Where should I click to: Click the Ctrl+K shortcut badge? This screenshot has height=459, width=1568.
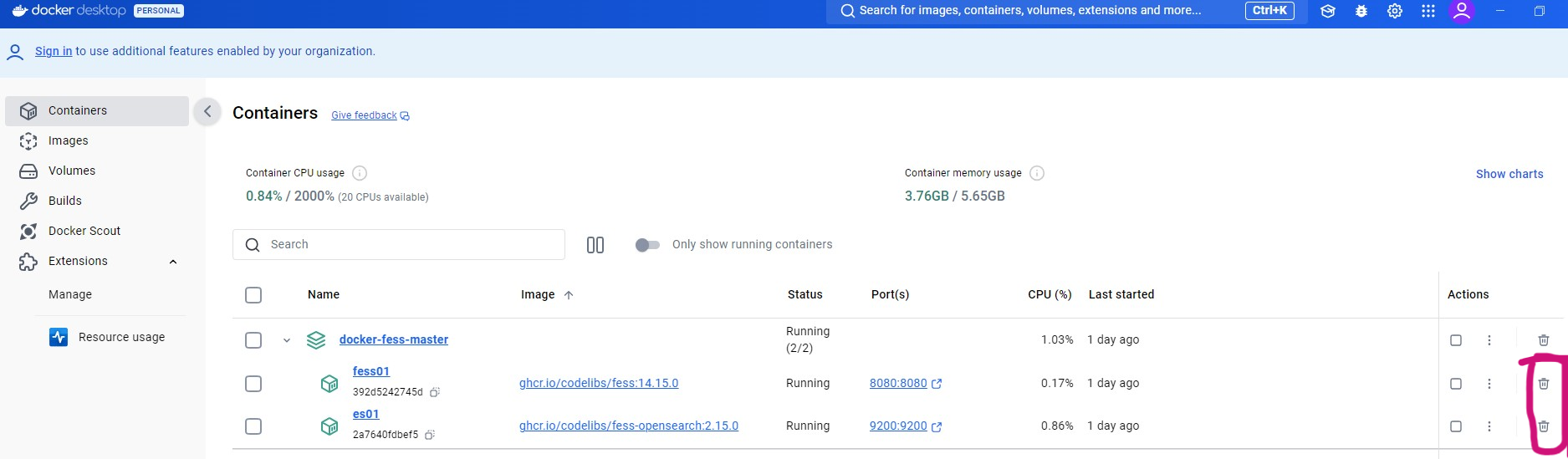click(1269, 10)
